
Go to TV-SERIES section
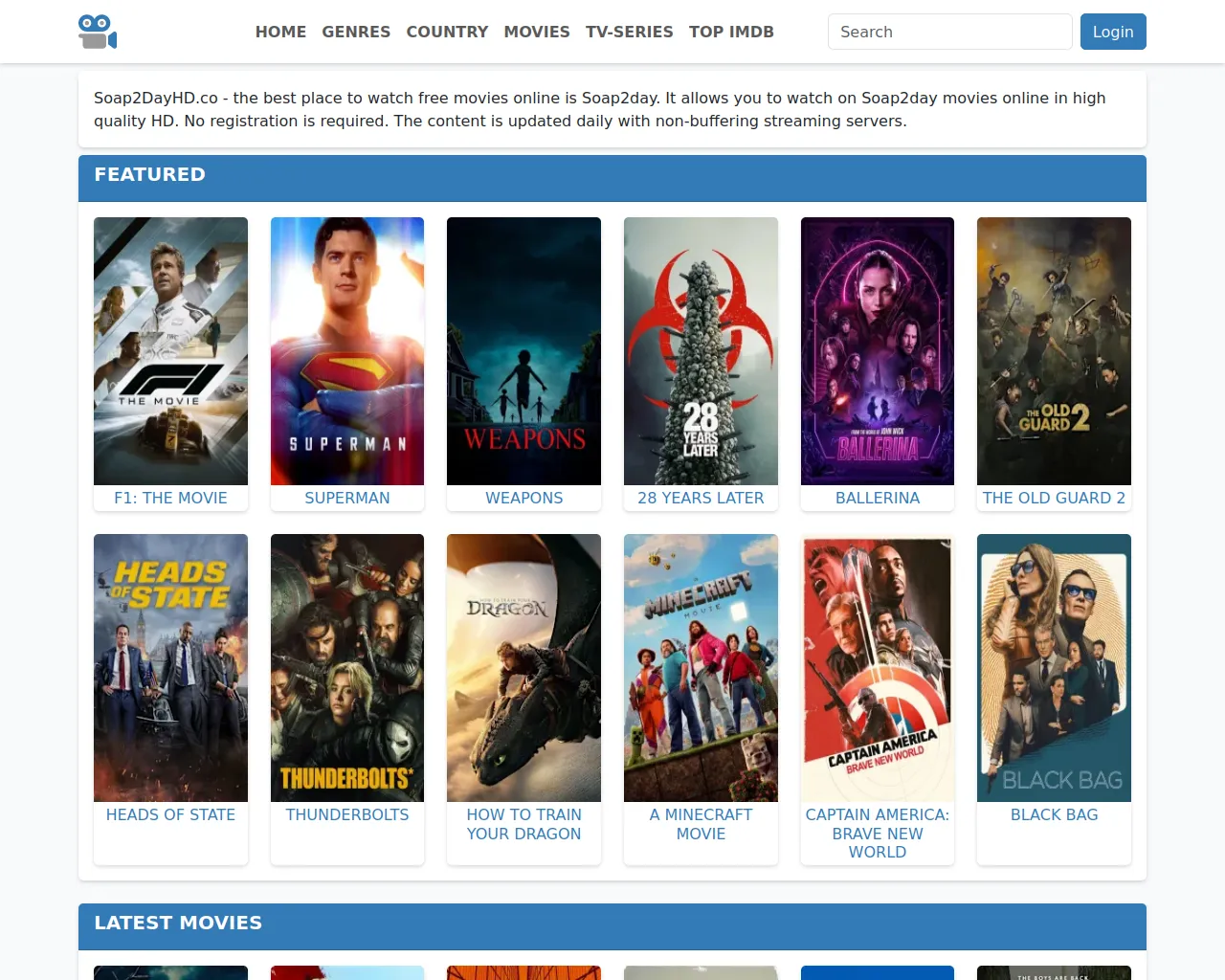630,32
